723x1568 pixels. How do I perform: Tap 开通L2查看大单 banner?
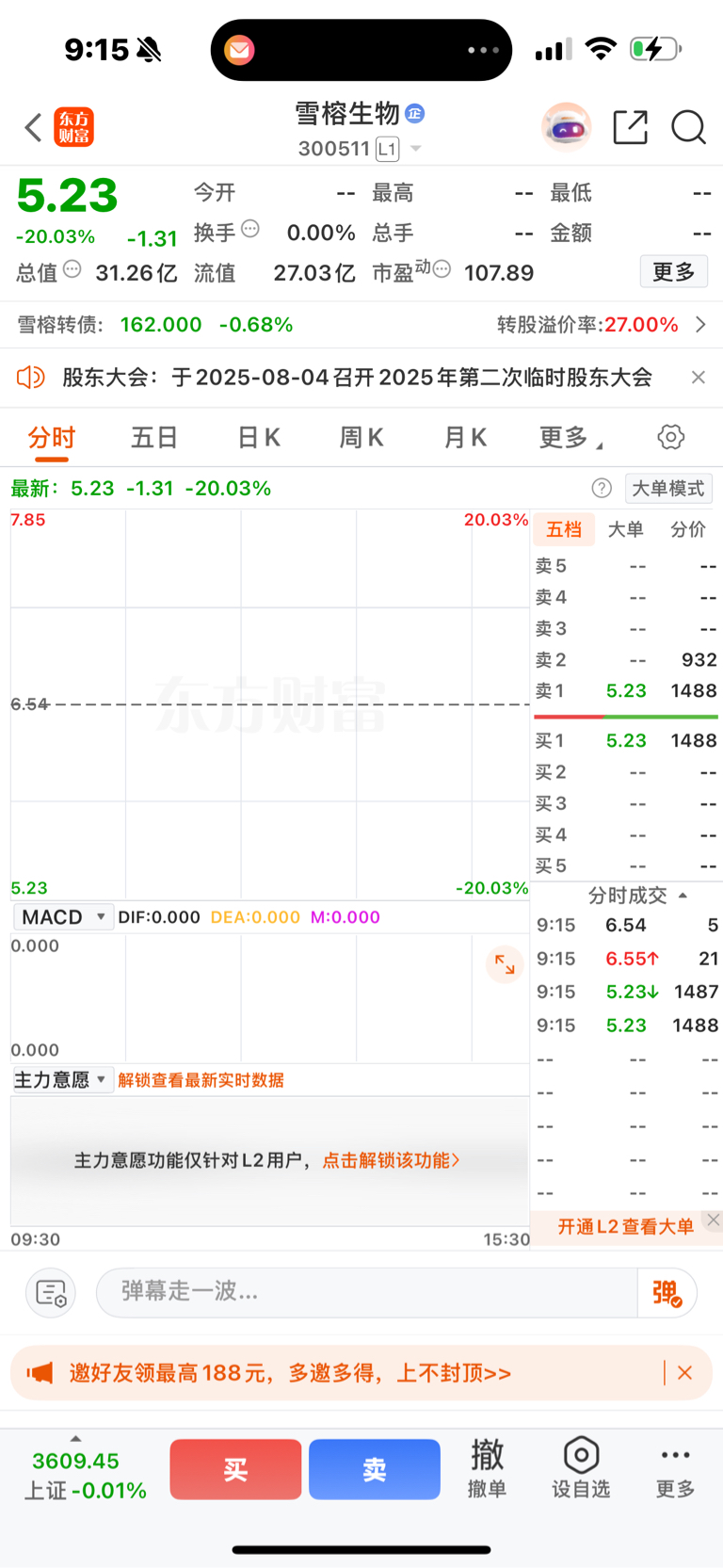click(x=625, y=1226)
